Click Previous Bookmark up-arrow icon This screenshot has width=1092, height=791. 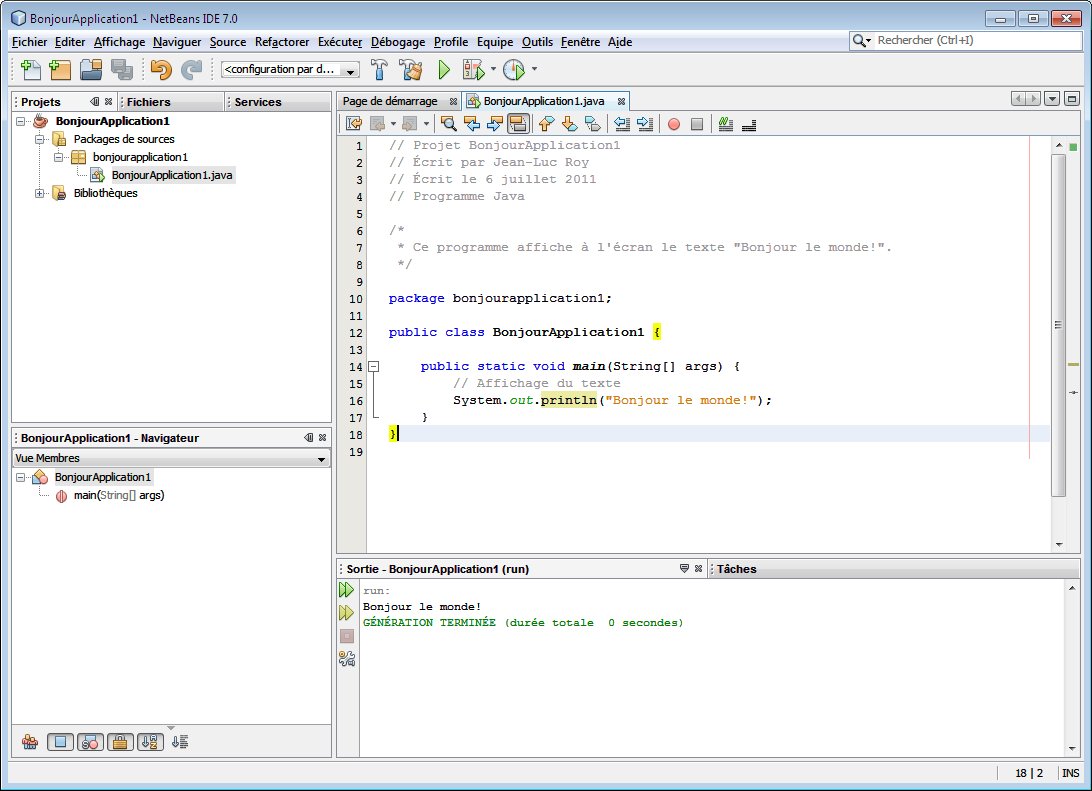547,124
